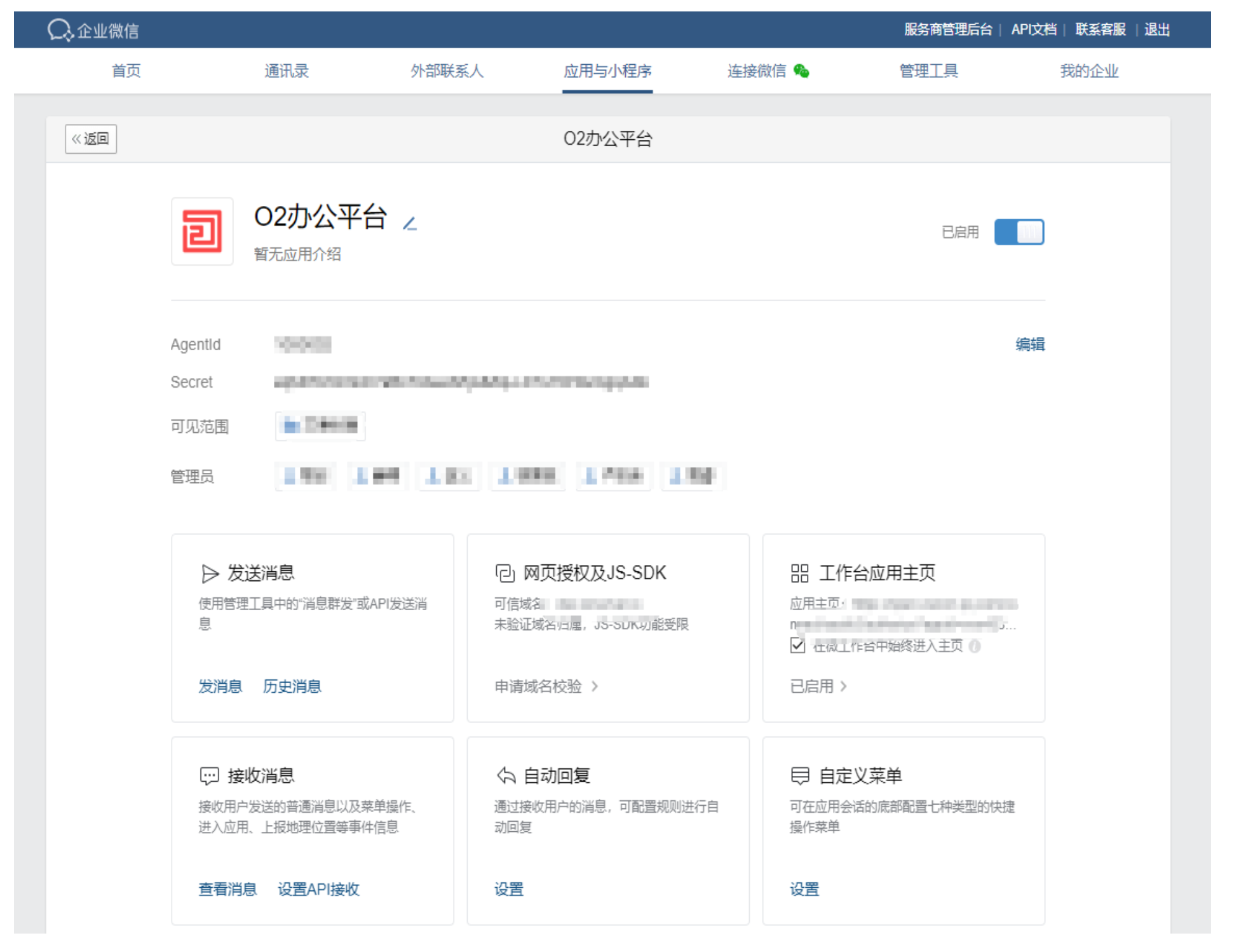Switch to the 通讯录 tab
Viewport: 1239px width, 952px height.
click(286, 71)
